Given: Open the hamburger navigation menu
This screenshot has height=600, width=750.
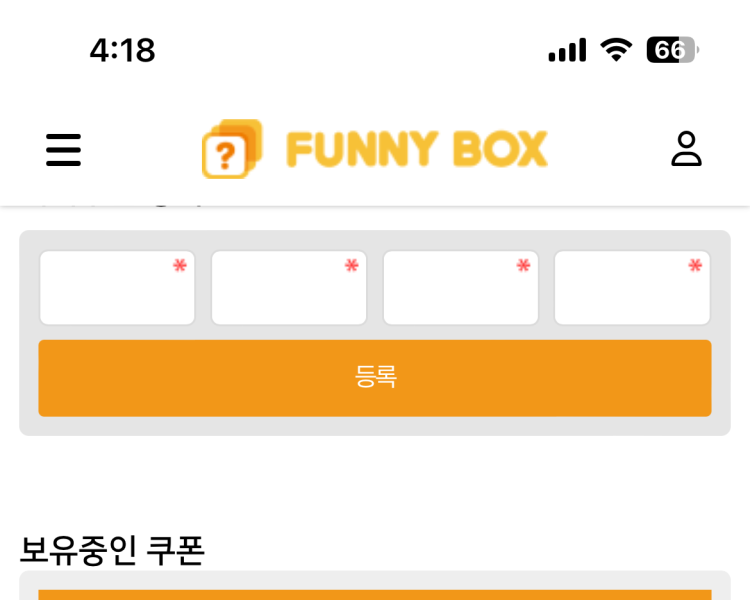Looking at the screenshot, I should click(x=63, y=150).
